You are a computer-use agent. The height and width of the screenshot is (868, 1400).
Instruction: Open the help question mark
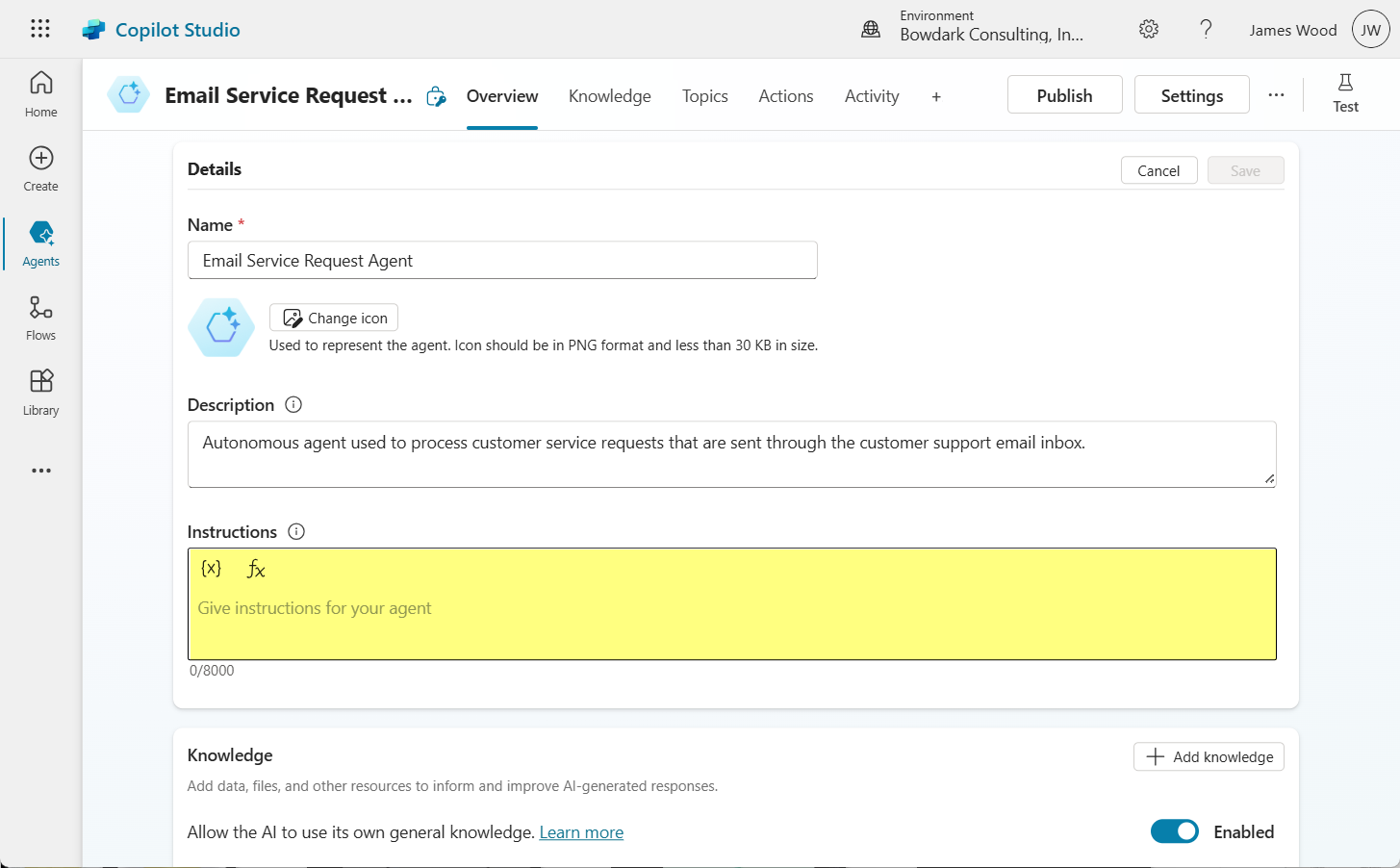[x=1206, y=29]
